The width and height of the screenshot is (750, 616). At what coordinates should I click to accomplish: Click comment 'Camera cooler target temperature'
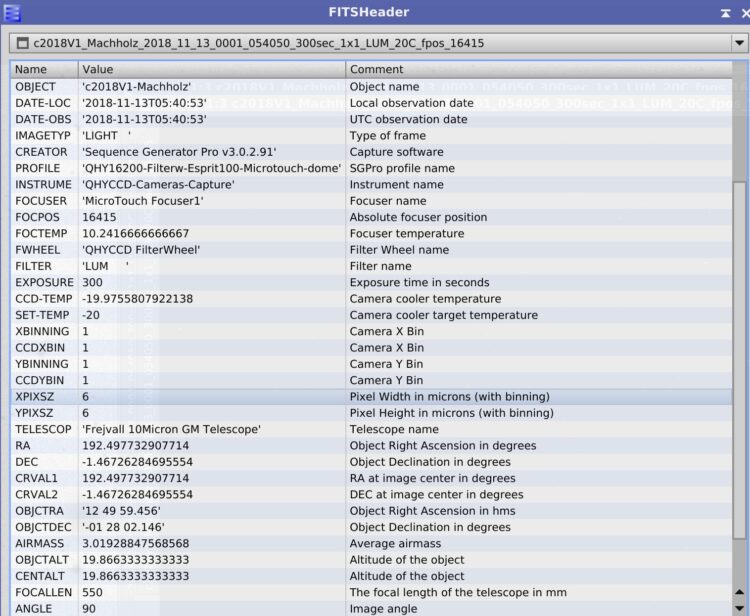click(x=443, y=315)
